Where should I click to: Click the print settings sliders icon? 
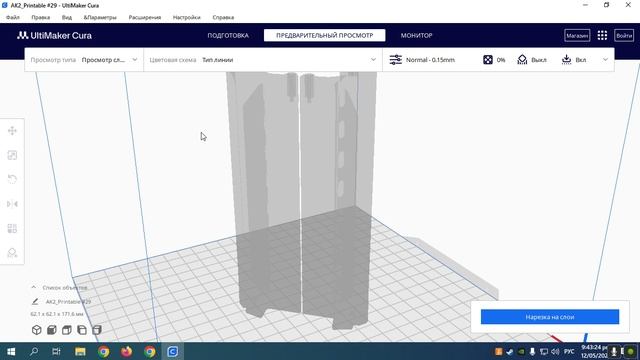coord(396,60)
